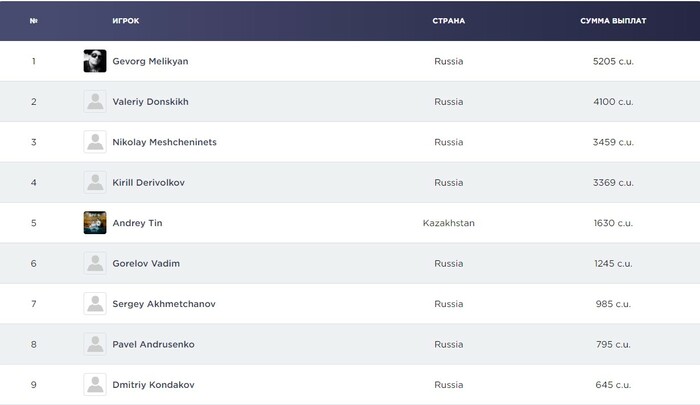This screenshot has height=405, width=700.
Task: Click the 5205 c.u. payout amount
Action: click(x=613, y=61)
